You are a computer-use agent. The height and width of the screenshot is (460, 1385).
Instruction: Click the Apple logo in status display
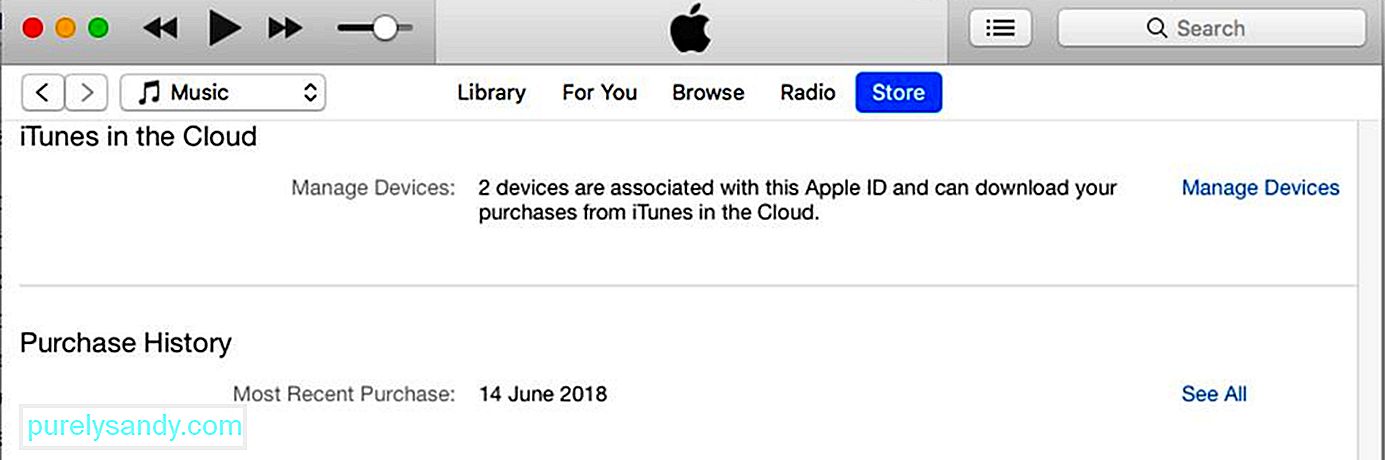click(x=691, y=30)
